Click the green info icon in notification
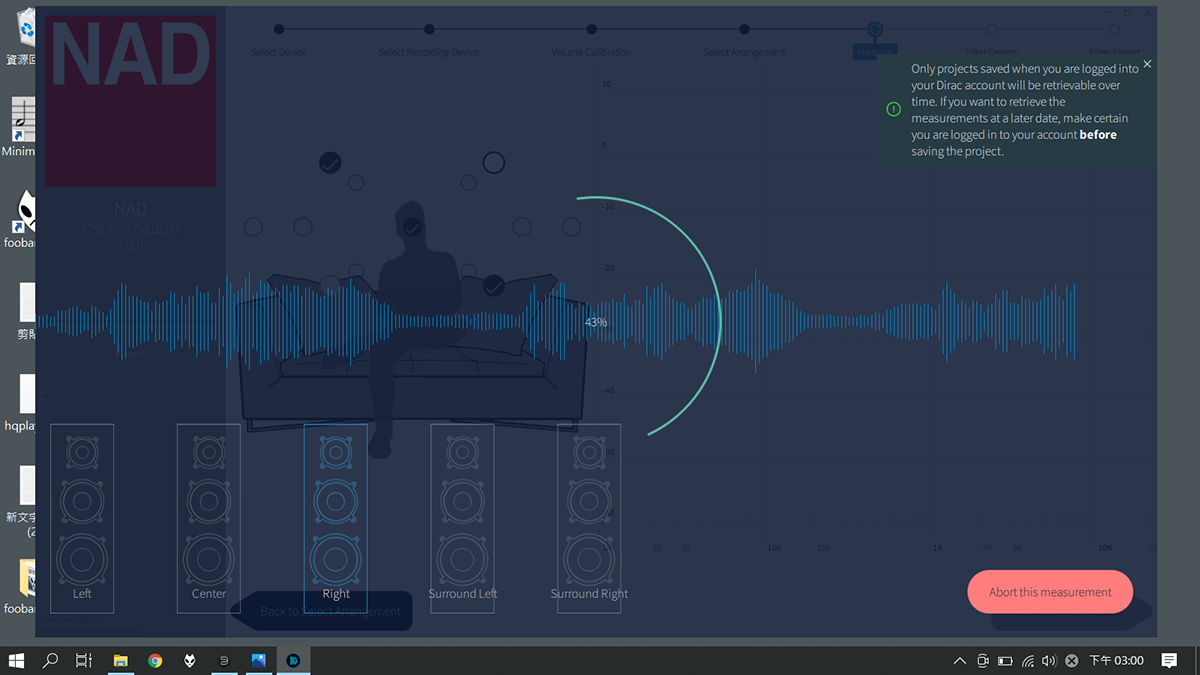1200x675 pixels. (894, 109)
